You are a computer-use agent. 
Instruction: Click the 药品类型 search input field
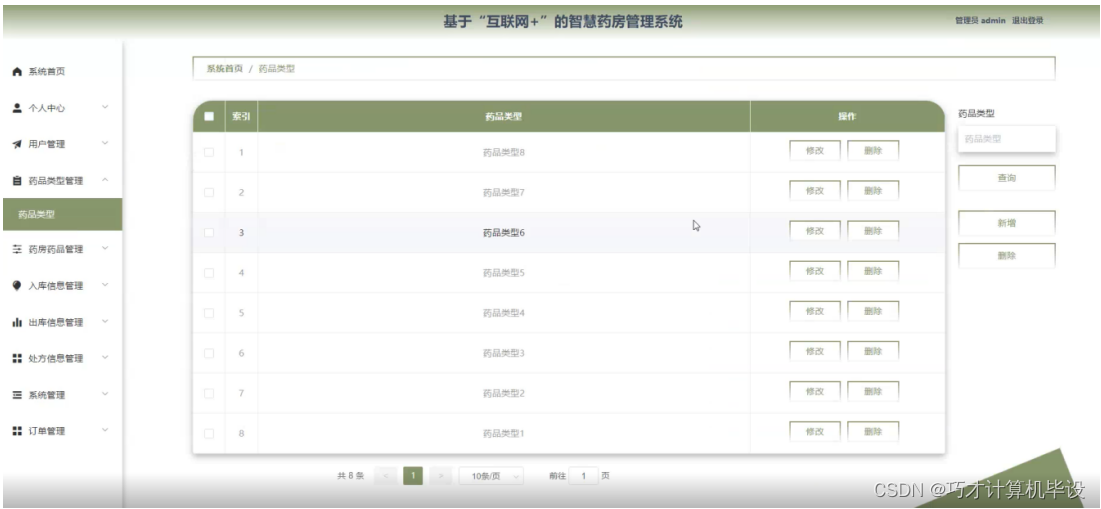[1007, 139]
